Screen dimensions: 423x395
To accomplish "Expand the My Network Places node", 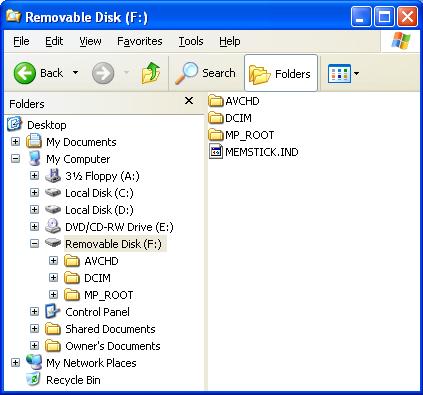I will (x=15, y=362).
